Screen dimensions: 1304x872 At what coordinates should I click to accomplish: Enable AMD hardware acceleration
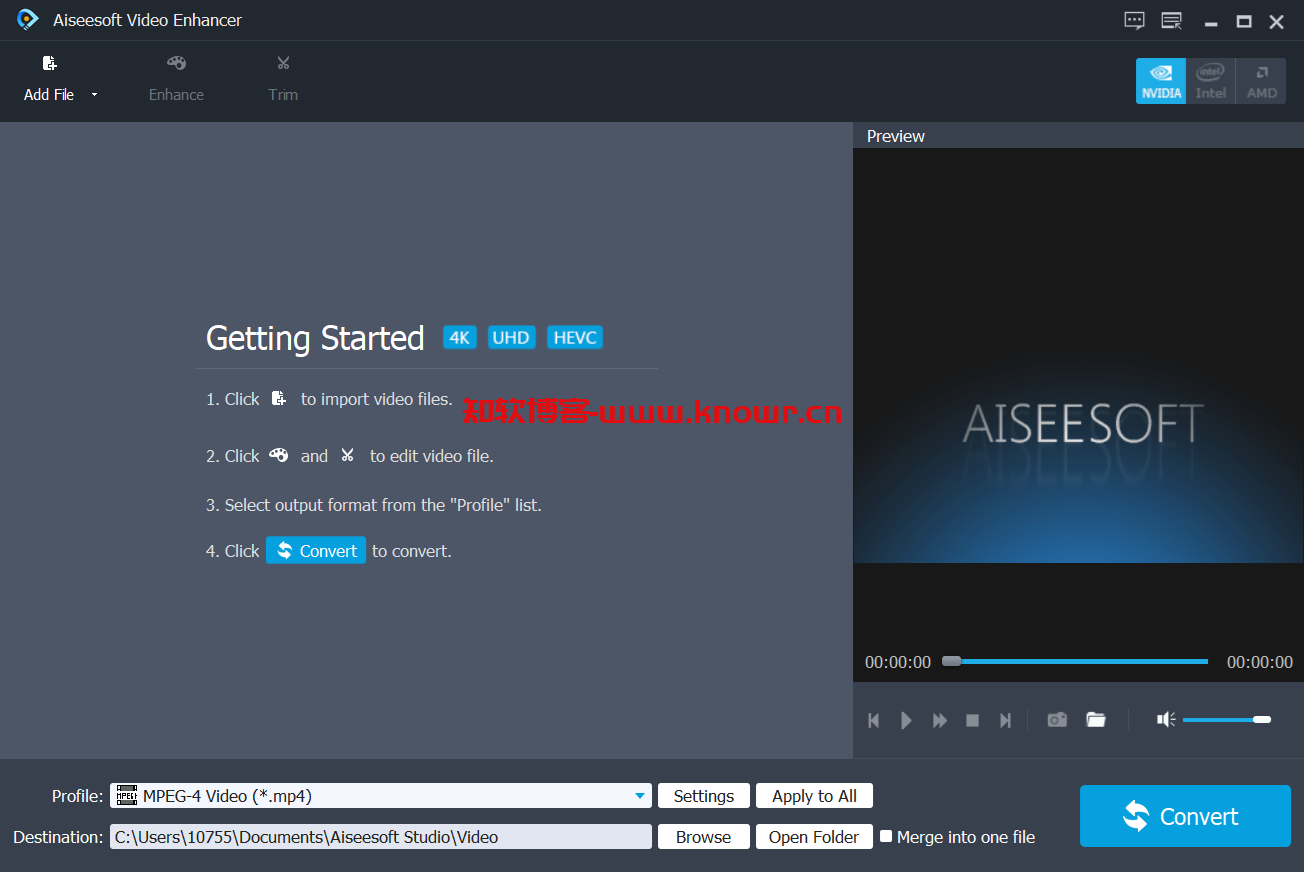(1261, 80)
